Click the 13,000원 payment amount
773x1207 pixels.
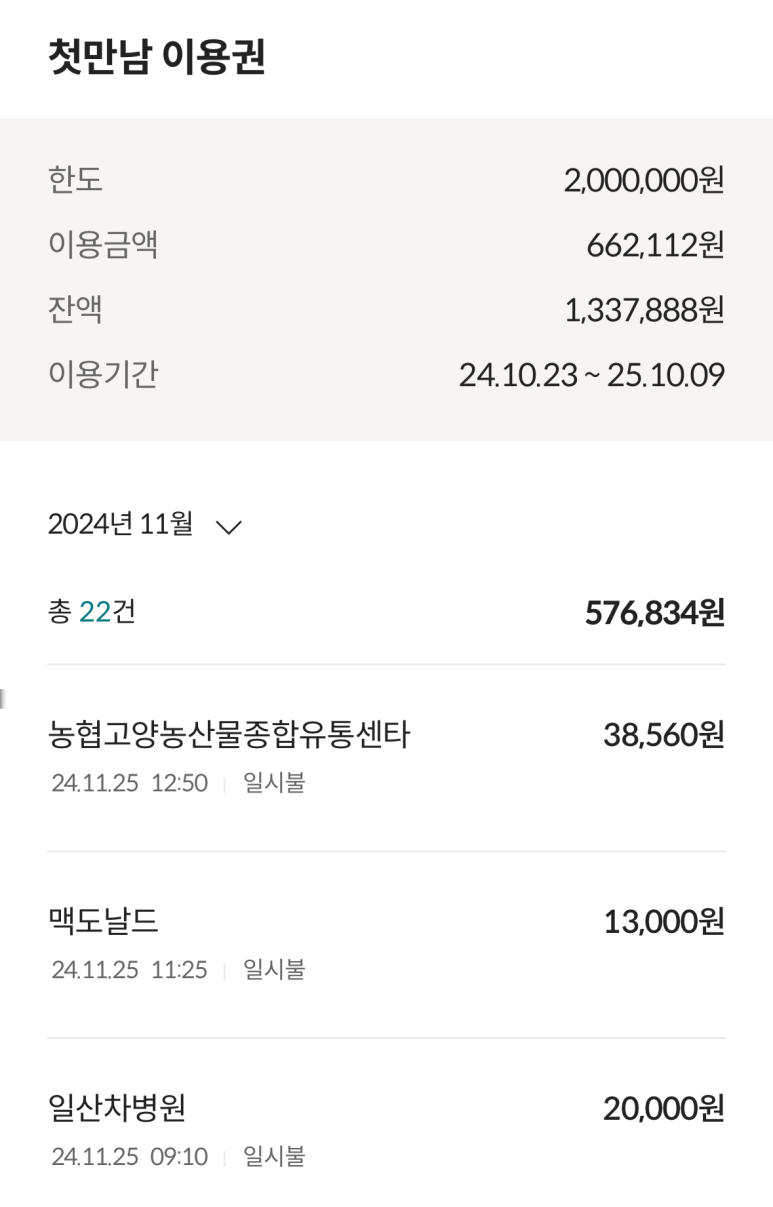[663, 921]
